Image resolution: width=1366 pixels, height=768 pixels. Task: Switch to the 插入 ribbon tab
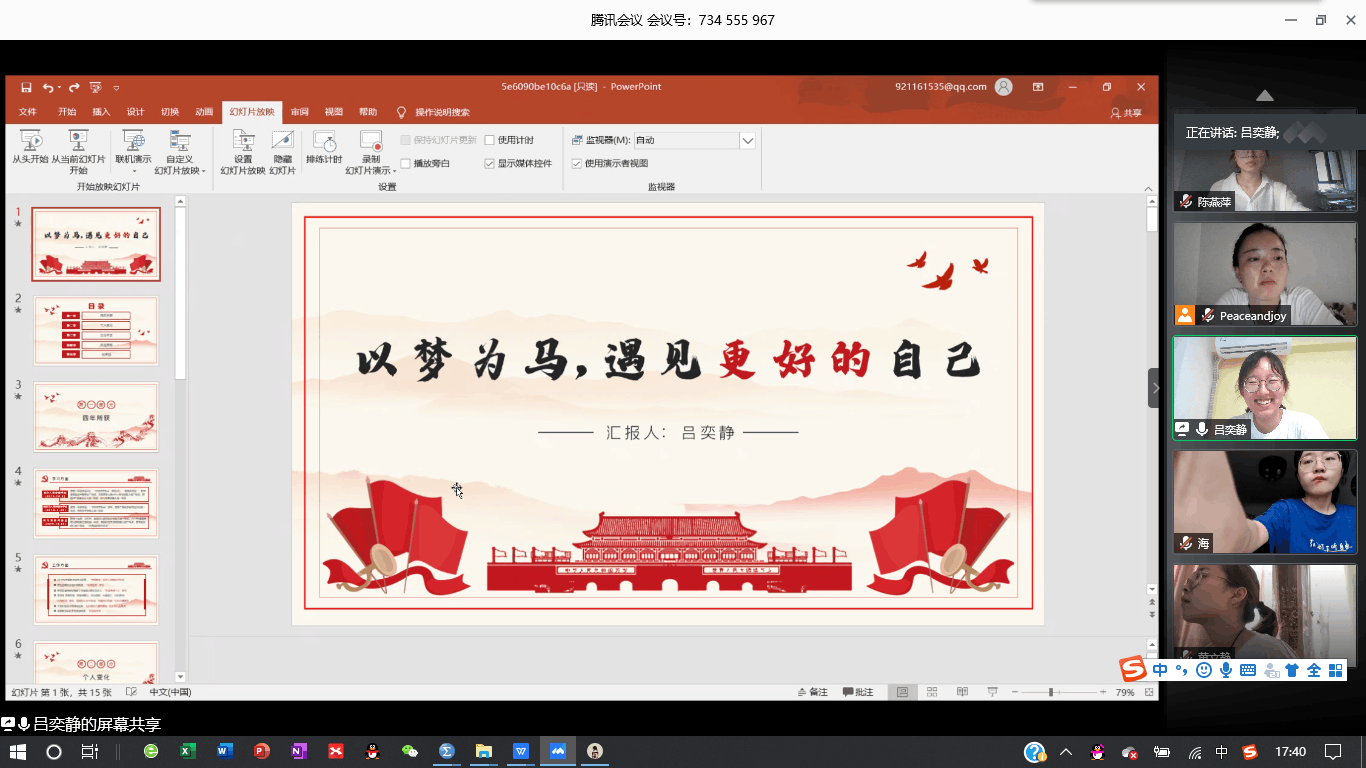pos(101,112)
